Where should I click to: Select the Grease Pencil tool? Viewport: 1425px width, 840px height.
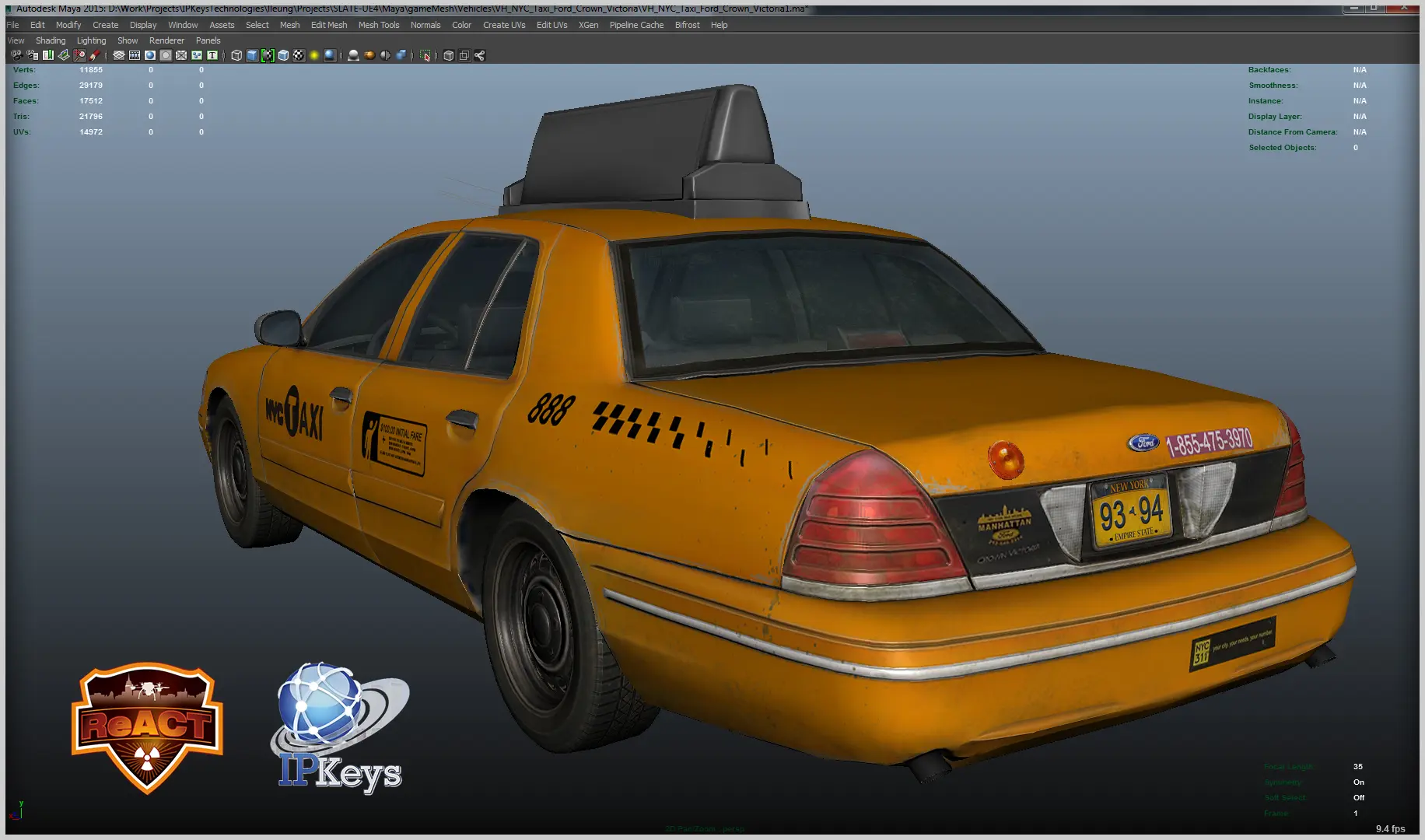95,55
